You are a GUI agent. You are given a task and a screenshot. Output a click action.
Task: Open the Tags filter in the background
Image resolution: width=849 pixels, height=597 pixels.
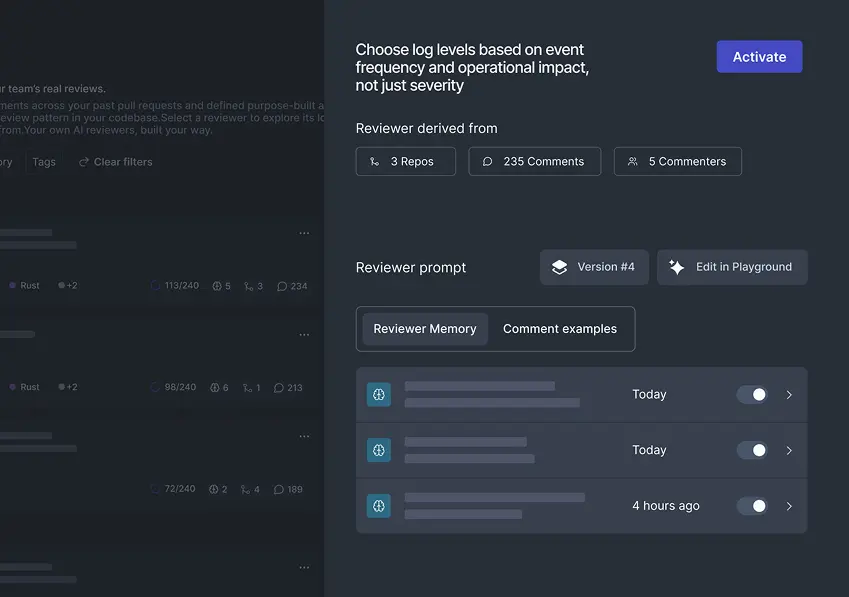(x=44, y=162)
